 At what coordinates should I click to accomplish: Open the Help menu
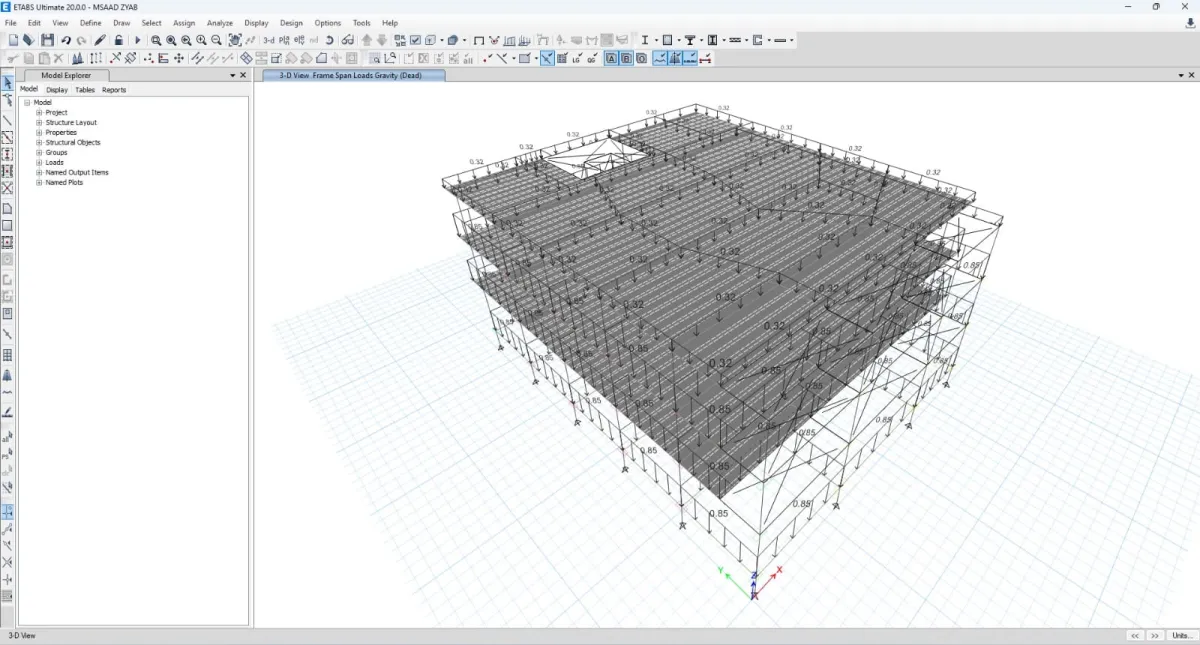click(x=390, y=23)
